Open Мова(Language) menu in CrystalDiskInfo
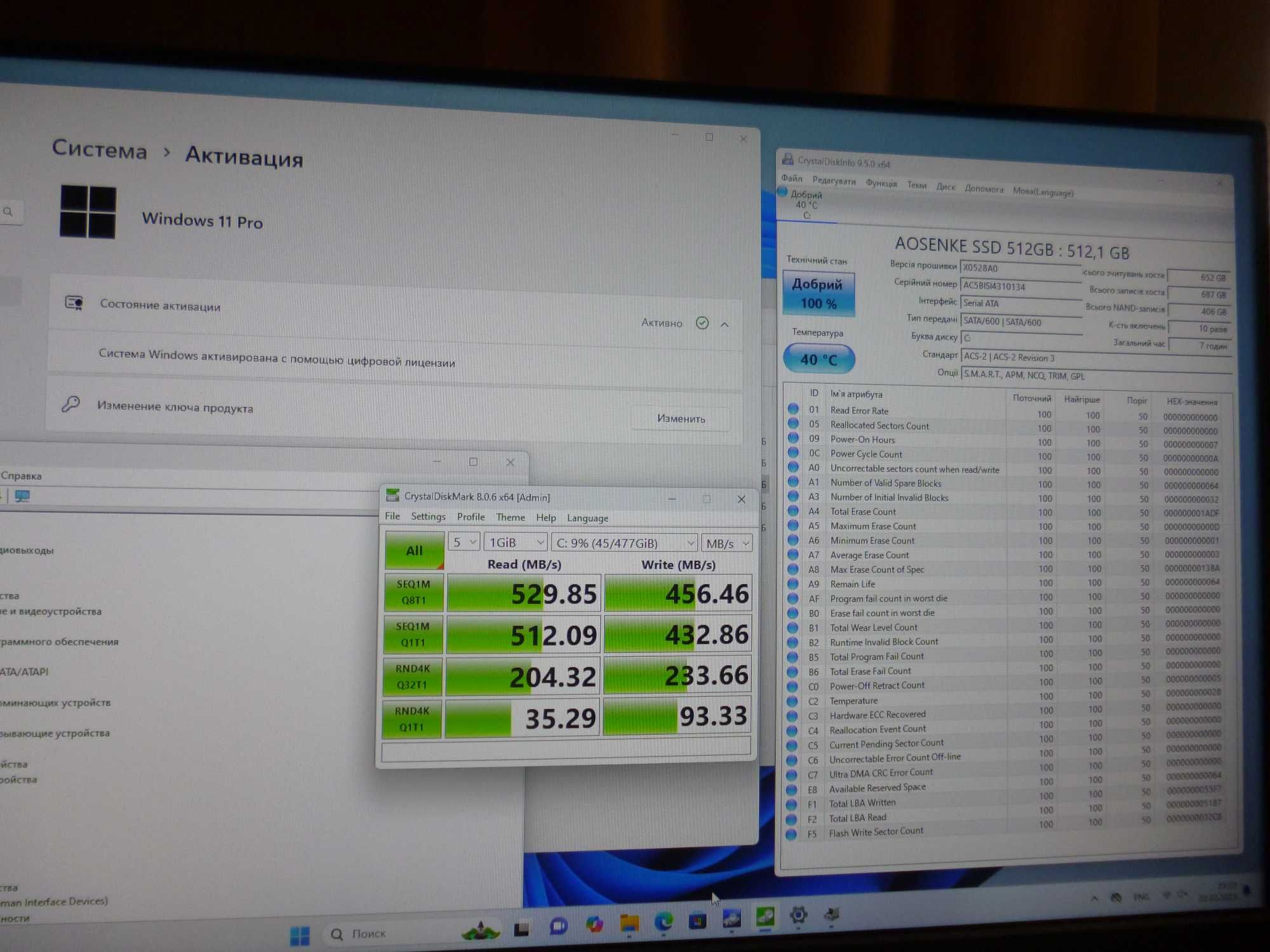The image size is (1270, 952). 1043,192
